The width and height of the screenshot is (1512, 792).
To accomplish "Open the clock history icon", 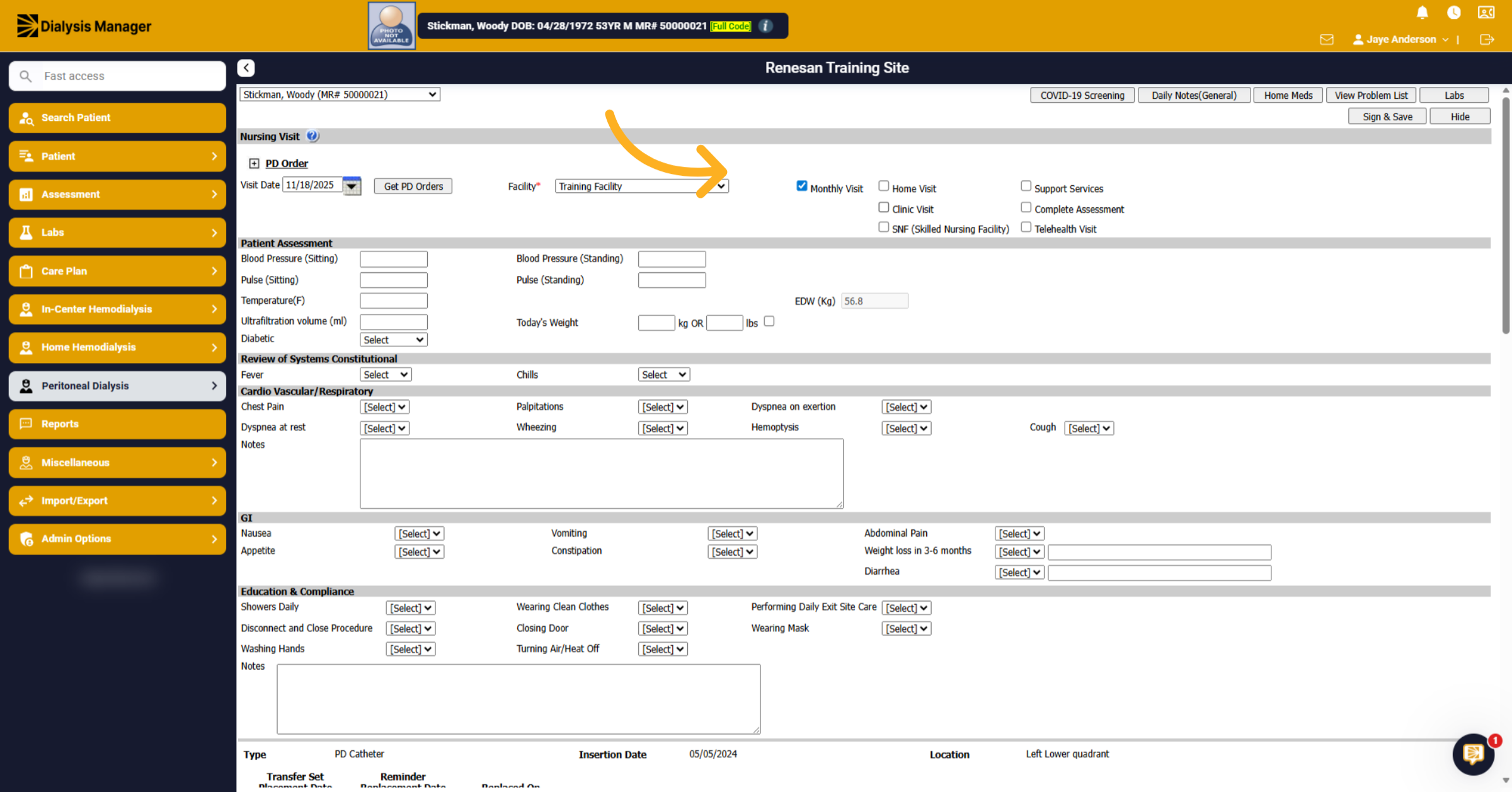I will point(1453,13).
